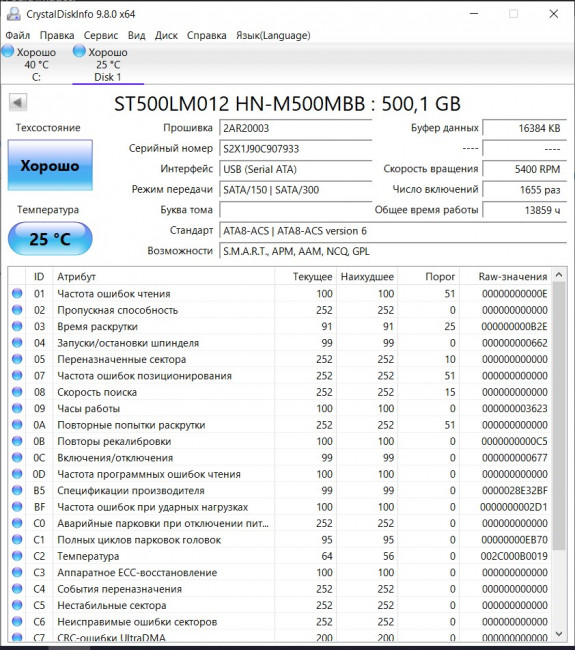Close the CrystalDiskInfo window

click(553, 14)
